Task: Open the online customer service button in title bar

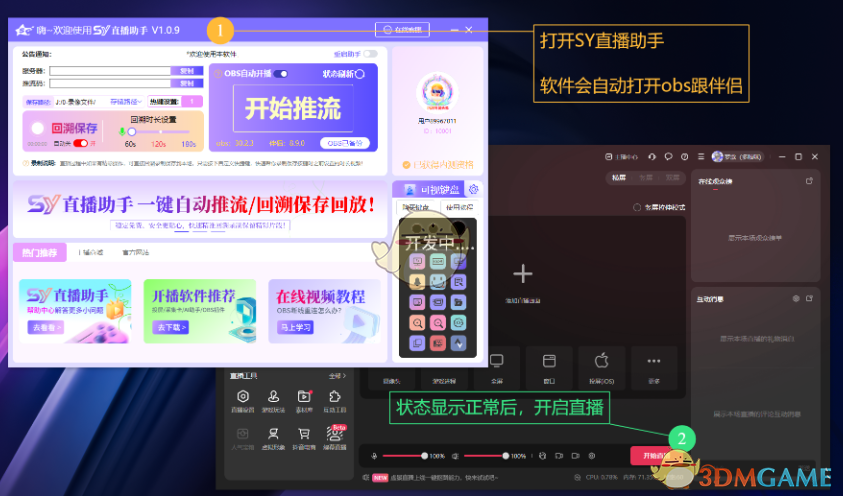Action: tap(402, 30)
